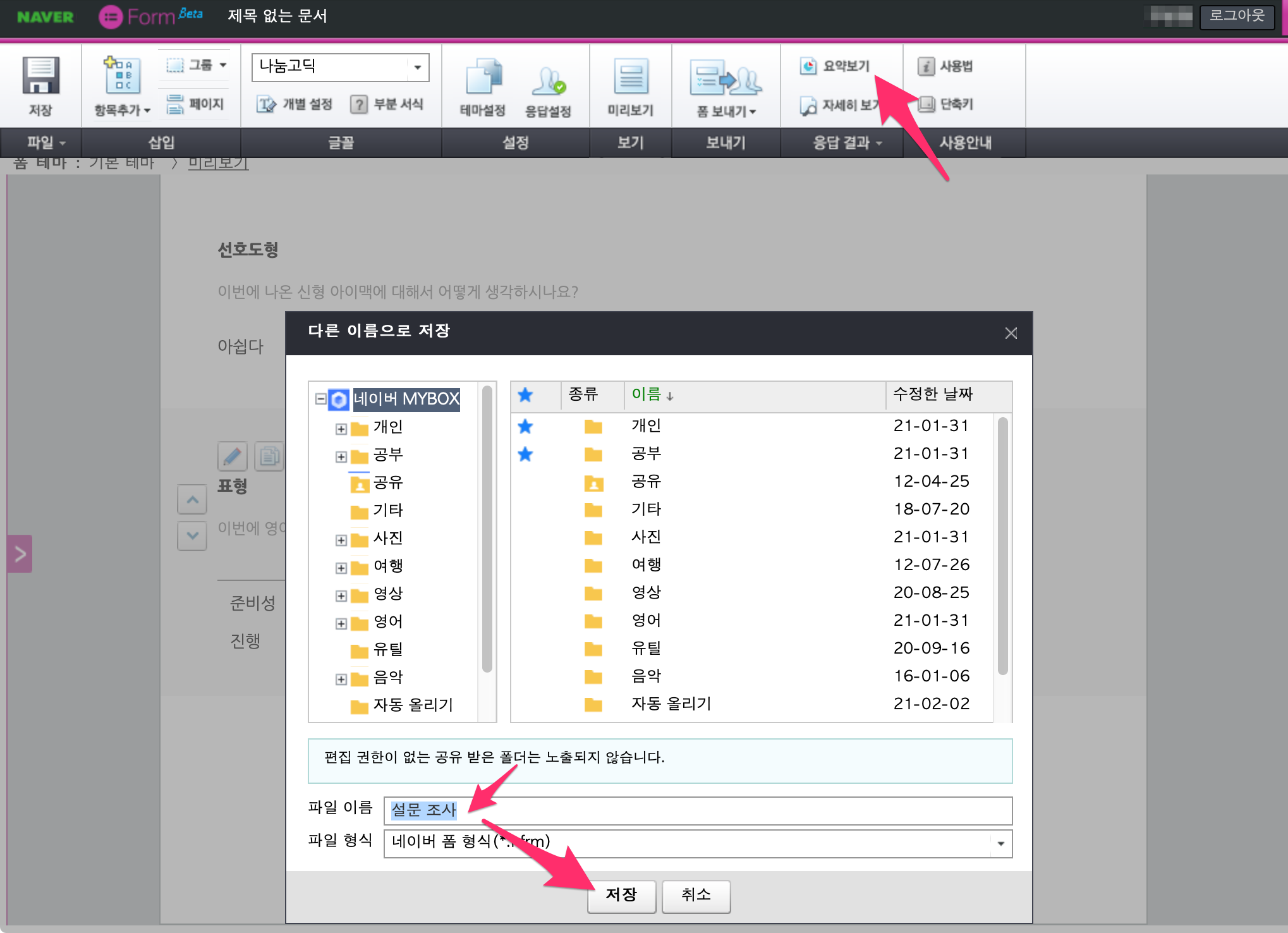Open the 나눔고딕 font dropdown

[x=417, y=67]
